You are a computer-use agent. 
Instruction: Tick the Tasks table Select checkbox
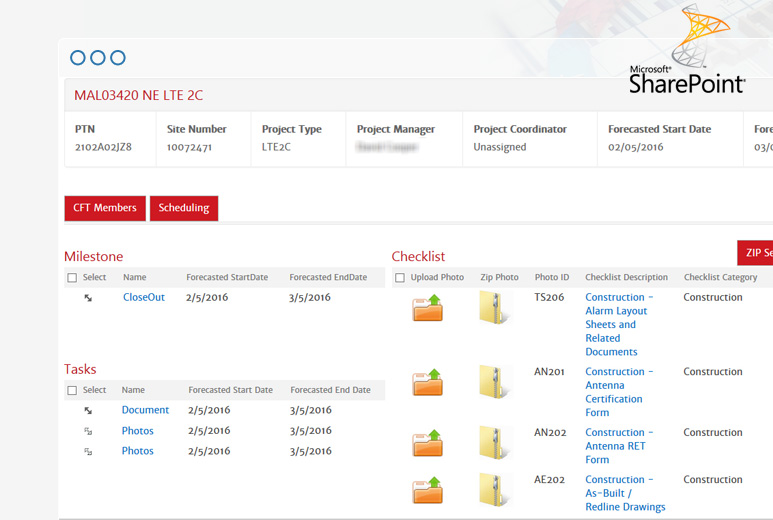(x=72, y=390)
